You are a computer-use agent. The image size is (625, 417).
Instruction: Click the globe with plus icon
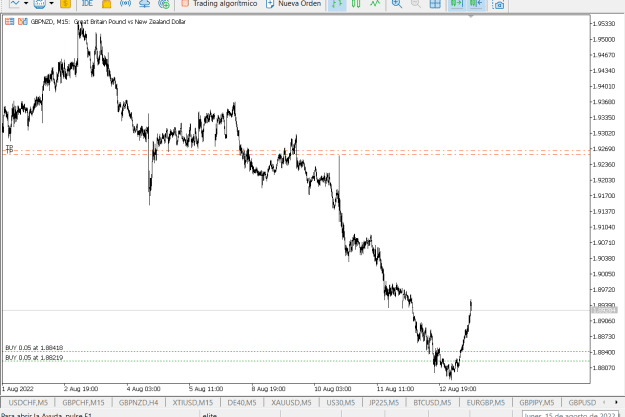164,4
